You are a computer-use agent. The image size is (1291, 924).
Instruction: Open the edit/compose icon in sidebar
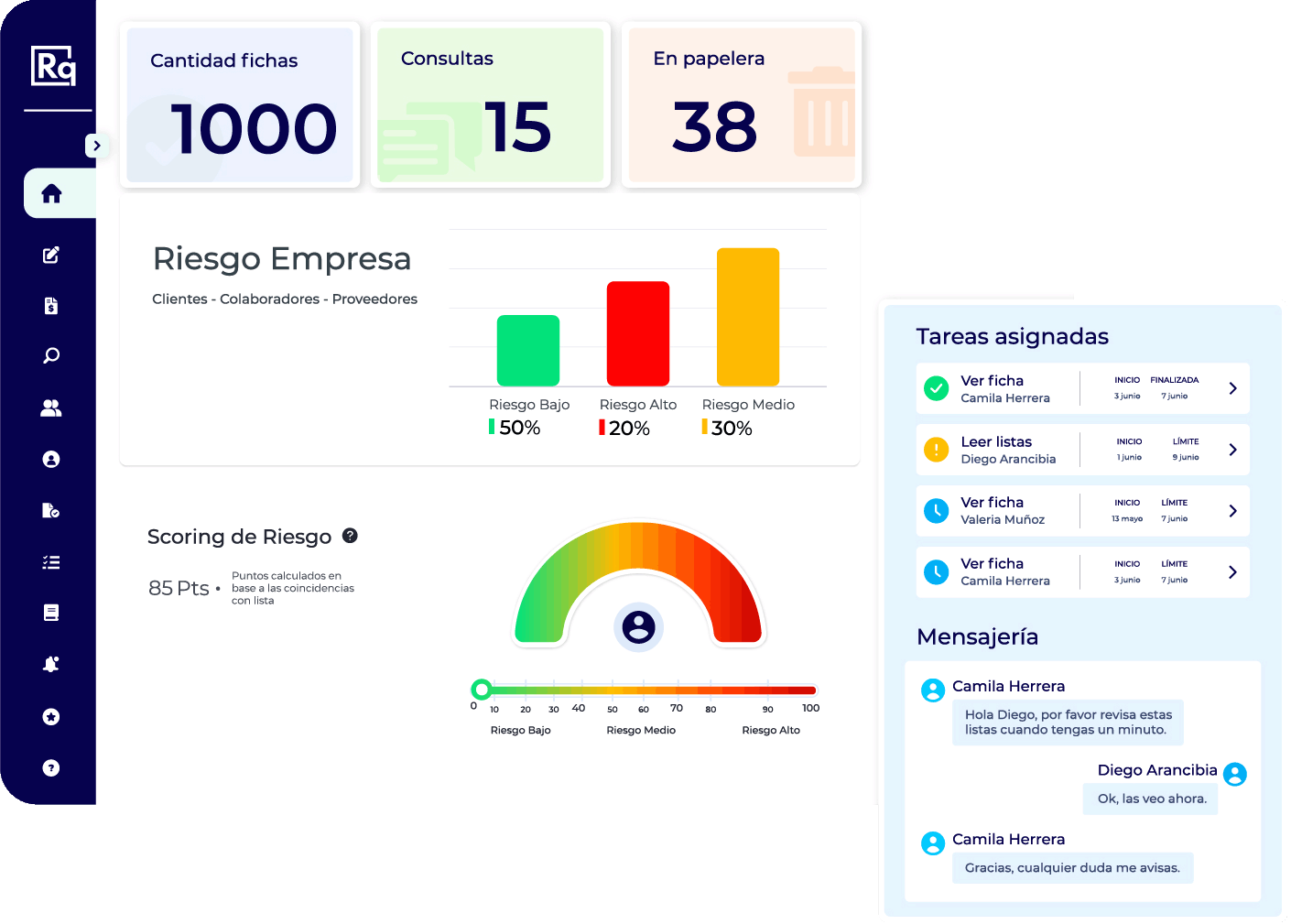[50, 255]
